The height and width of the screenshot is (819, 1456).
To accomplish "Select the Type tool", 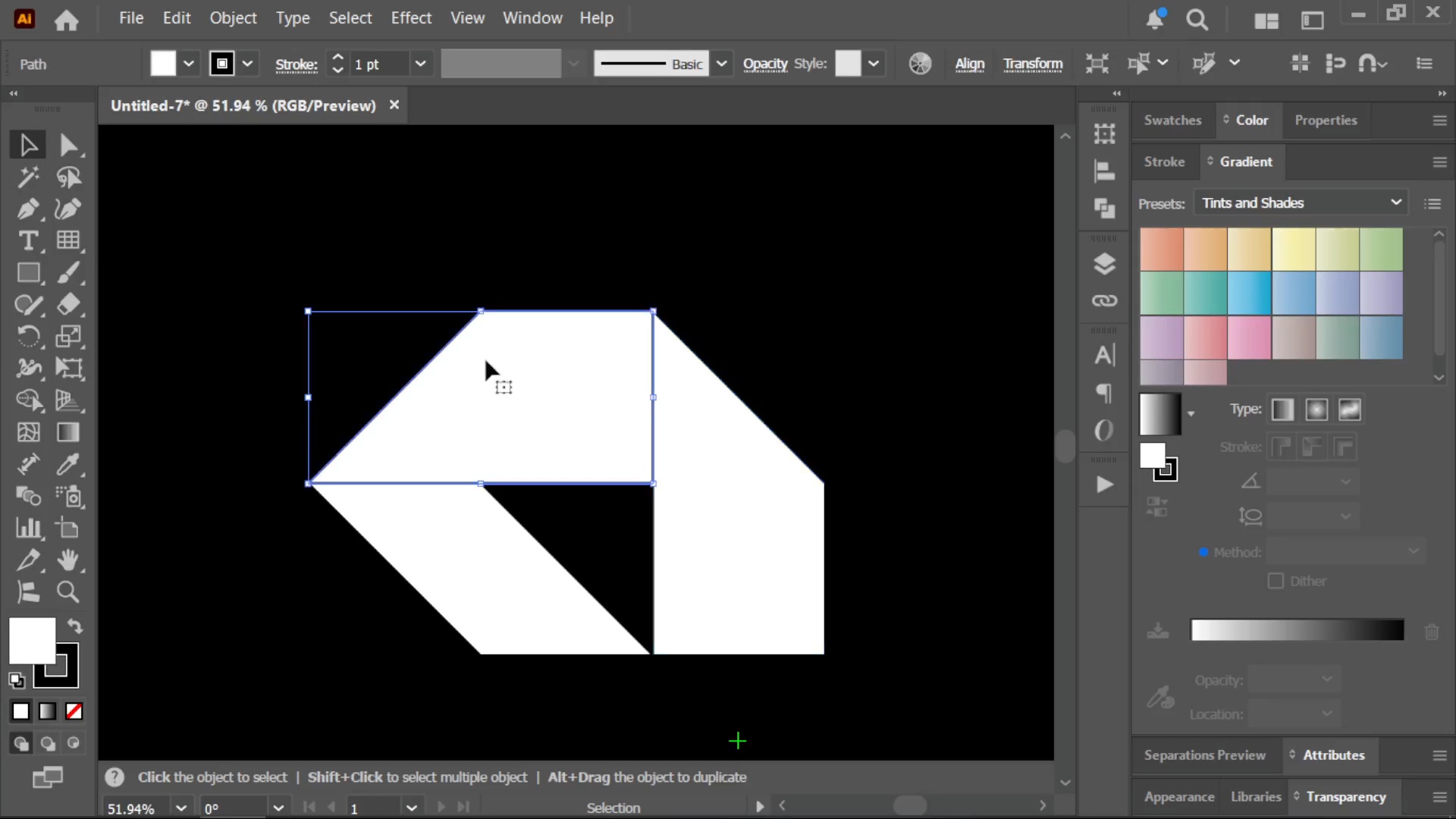I will pos(28,241).
